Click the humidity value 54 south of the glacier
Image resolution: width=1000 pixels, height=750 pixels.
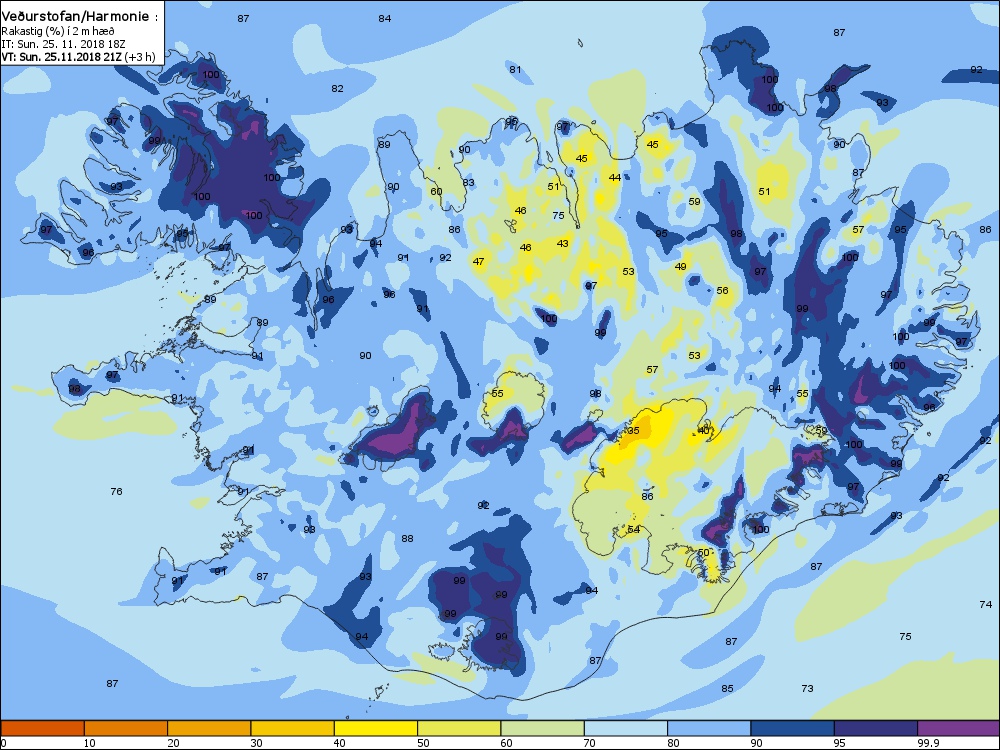pyautogui.click(x=633, y=530)
